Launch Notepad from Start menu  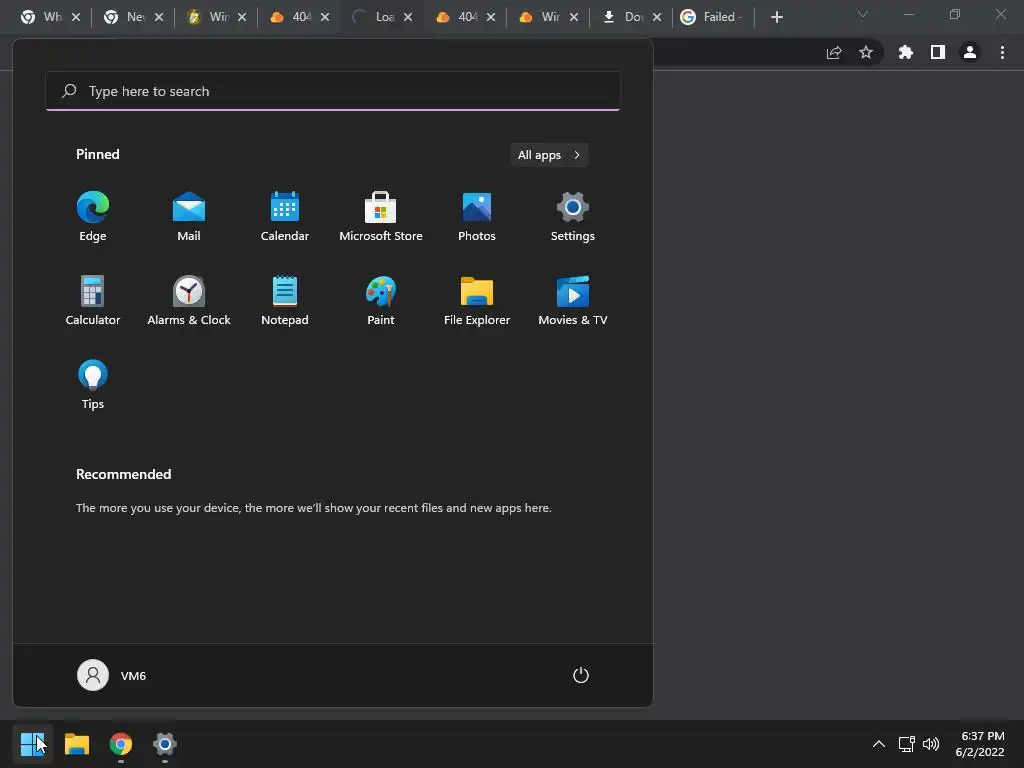pos(285,300)
